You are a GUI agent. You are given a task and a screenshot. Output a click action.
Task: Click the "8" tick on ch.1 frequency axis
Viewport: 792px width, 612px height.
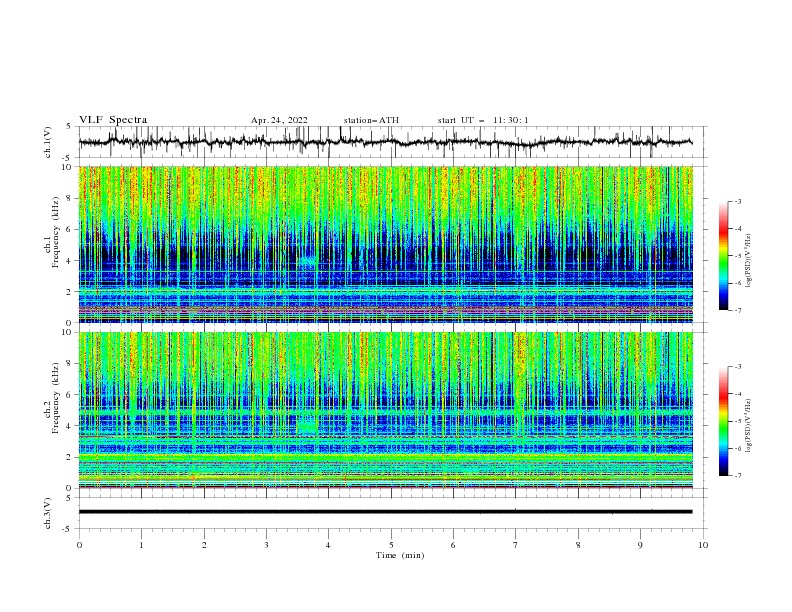(69, 198)
